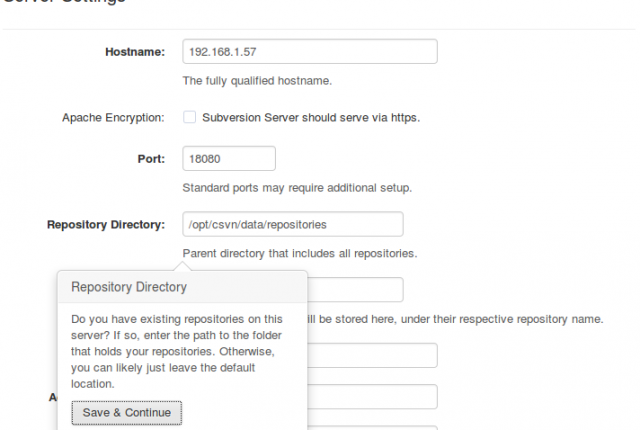Click the bold Hostname label
This screenshot has height=430, width=640.
coord(135,52)
